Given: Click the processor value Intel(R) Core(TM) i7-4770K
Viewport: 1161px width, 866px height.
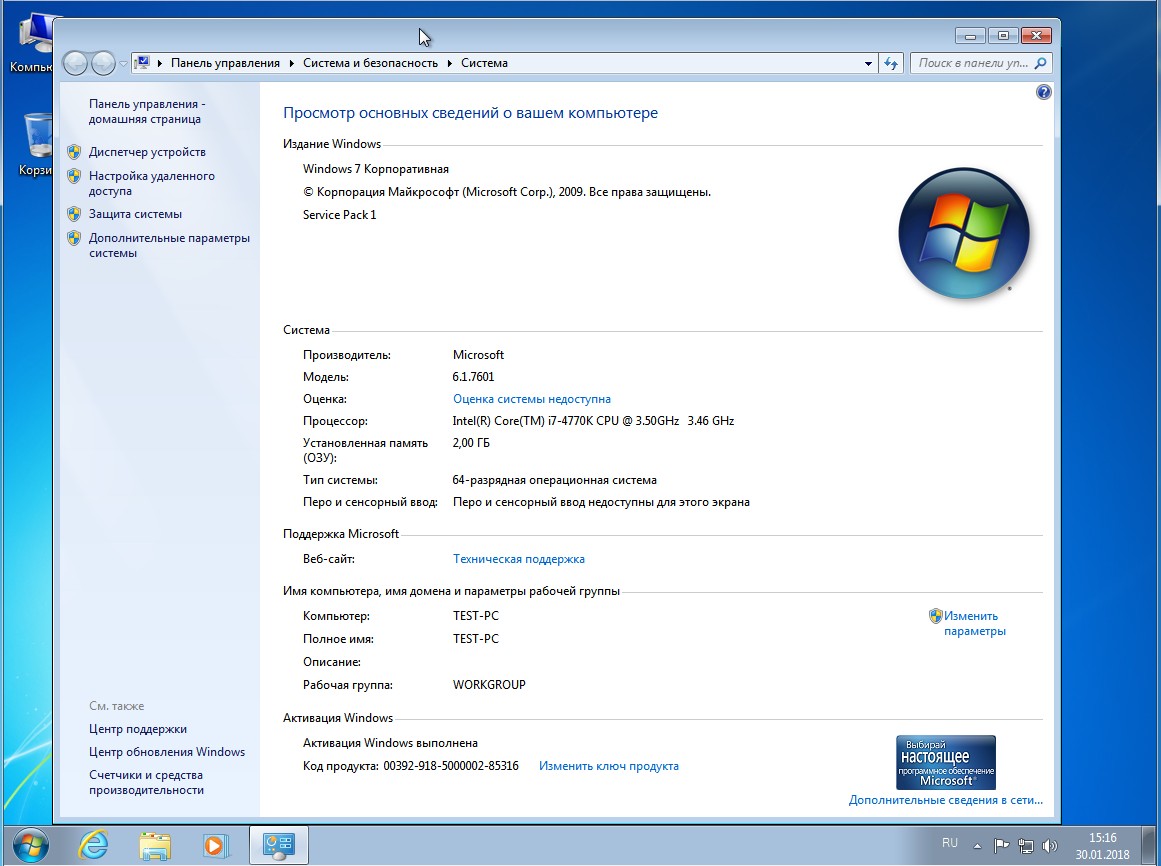Looking at the screenshot, I should point(593,421).
